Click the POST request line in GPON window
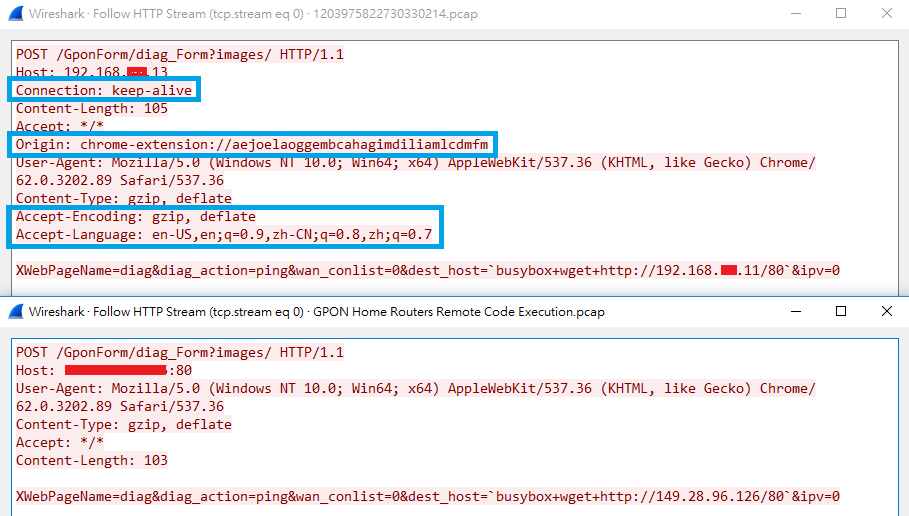The height and width of the screenshot is (516, 909). (x=180, y=353)
